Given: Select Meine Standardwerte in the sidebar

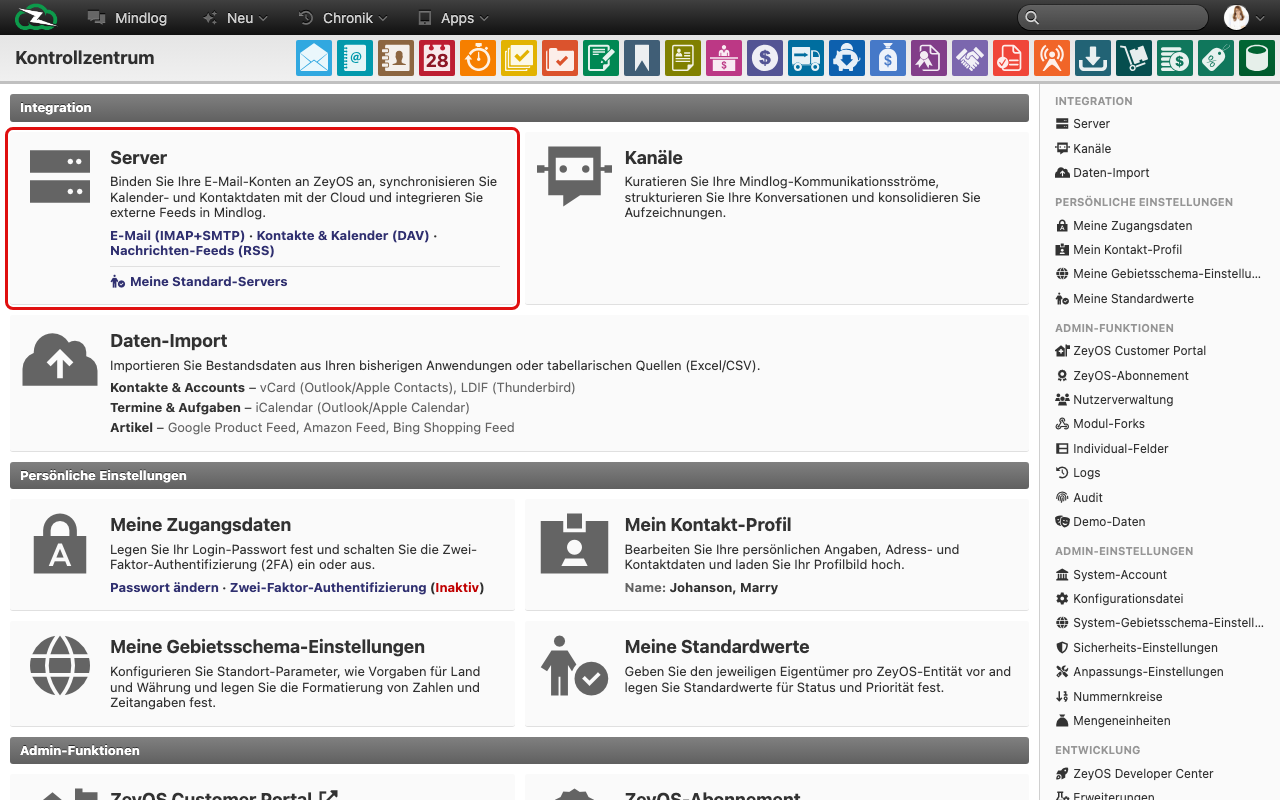Looking at the screenshot, I should click(1124, 299).
